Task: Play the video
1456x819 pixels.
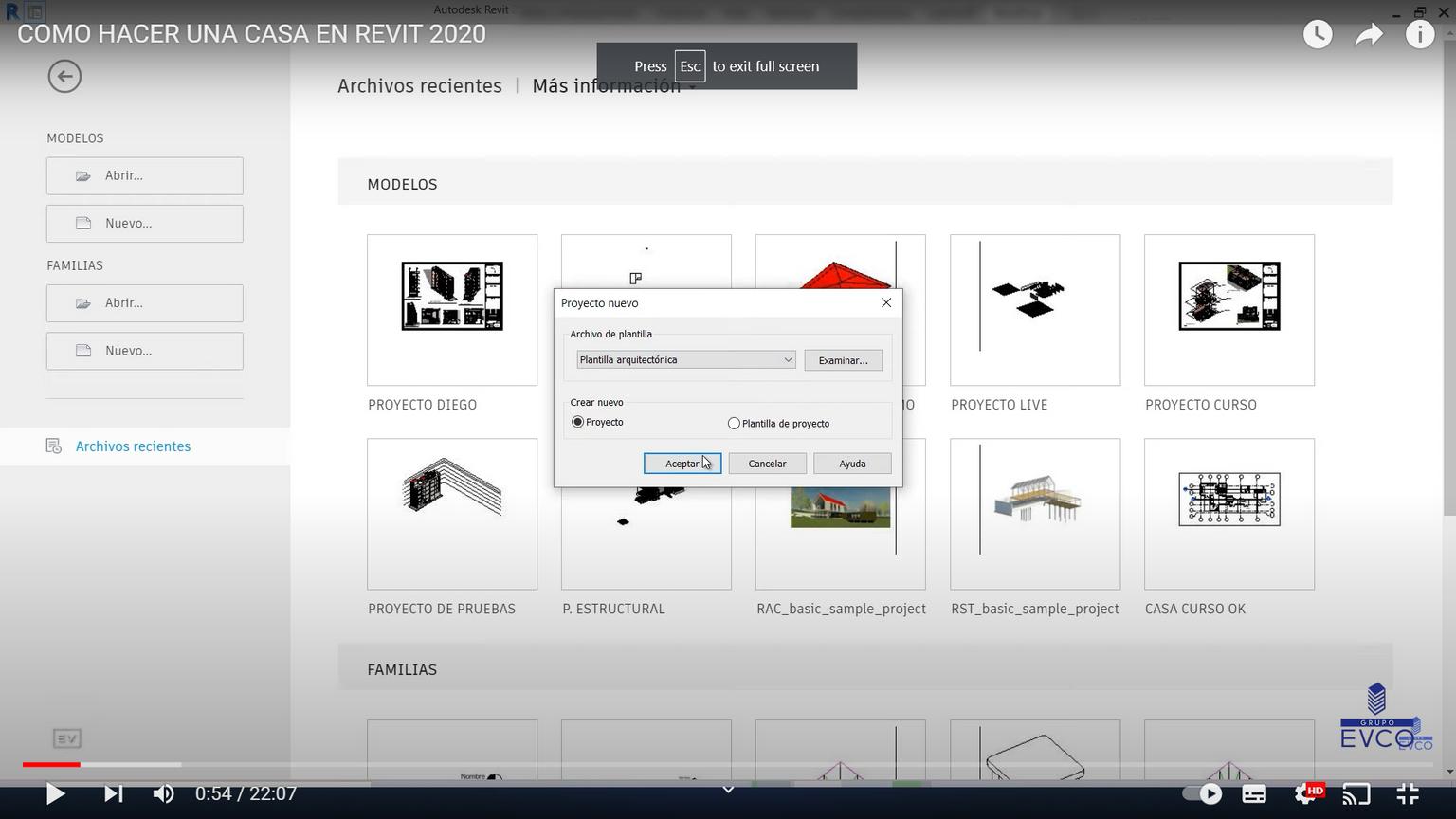Action: (55, 793)
